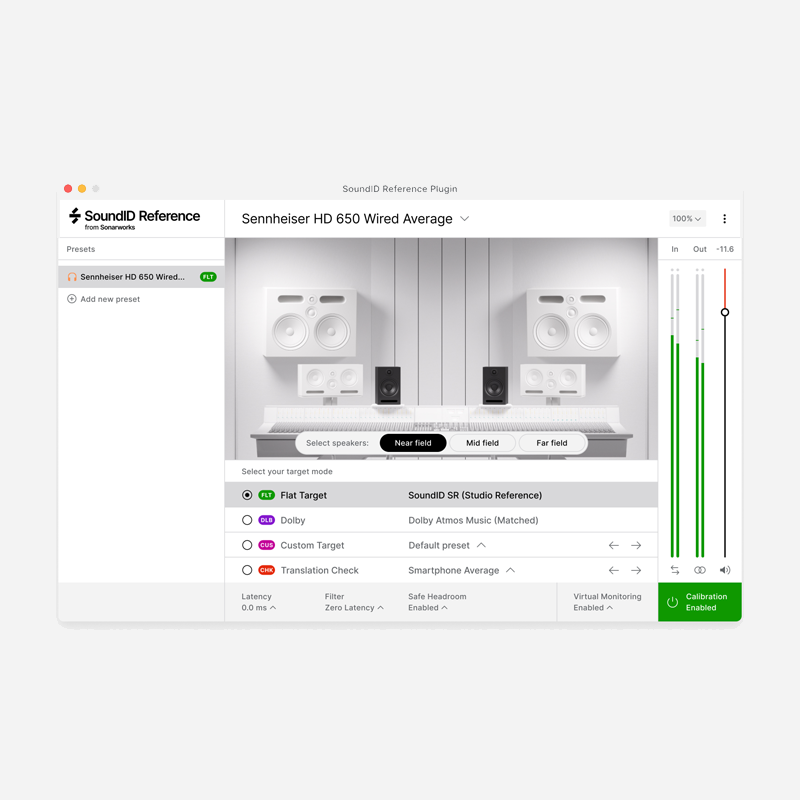800x800 pixels.
Task: Click the green FLT badge on the sidebar preset
Action: (x=207, y=276)
